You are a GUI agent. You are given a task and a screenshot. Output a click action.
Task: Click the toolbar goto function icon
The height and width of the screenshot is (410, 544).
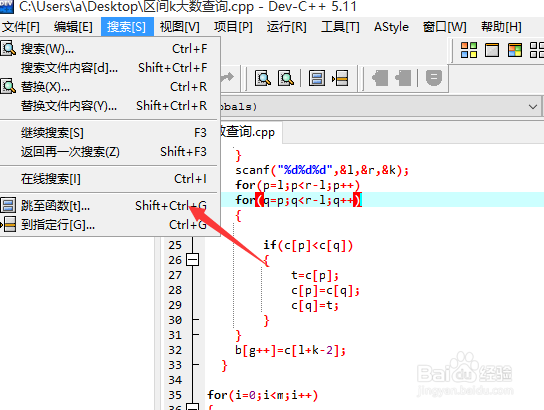tap(317, 78)
